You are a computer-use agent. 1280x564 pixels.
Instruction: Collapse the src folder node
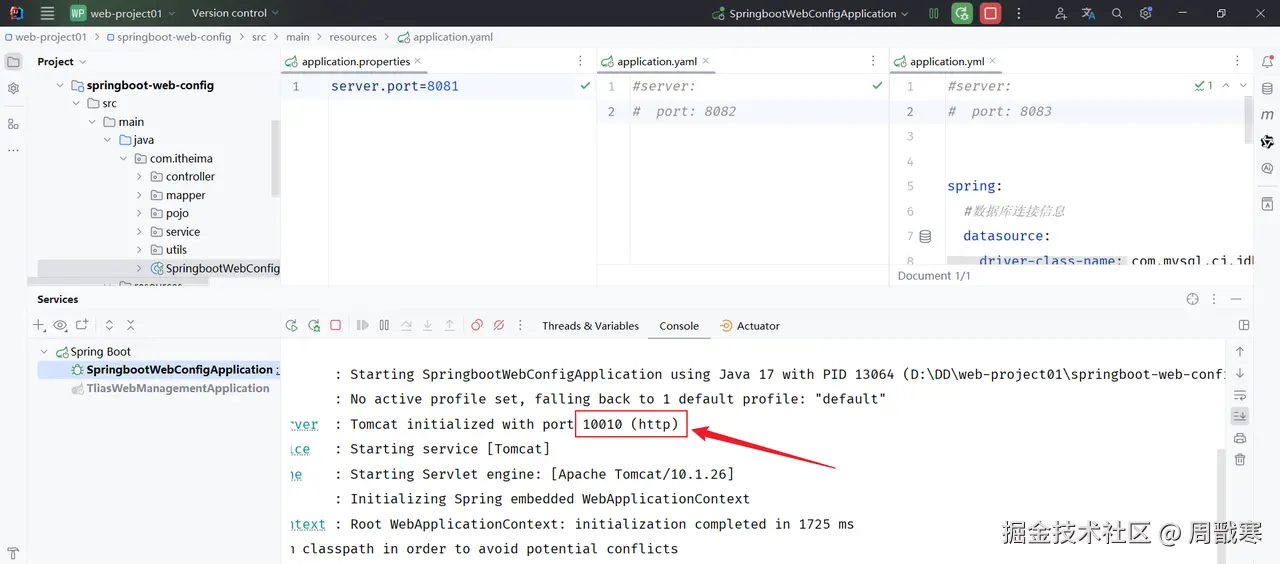(76, 104)
